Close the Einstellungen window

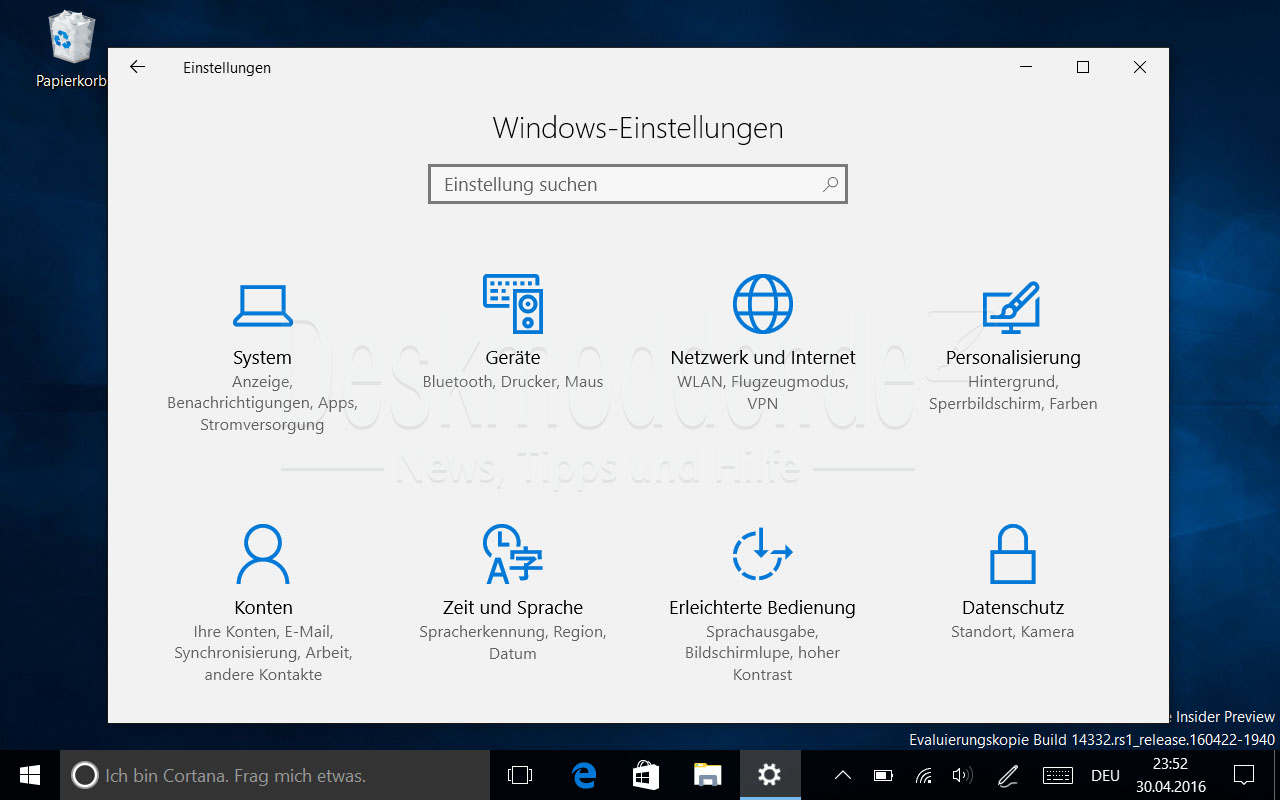(x=1140, y=67)
